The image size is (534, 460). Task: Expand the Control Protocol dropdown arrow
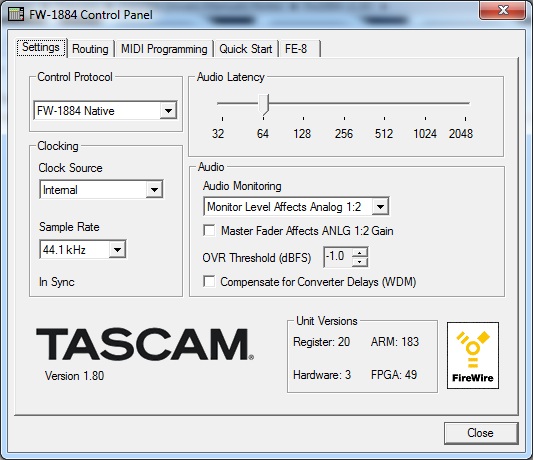[168, 111]
